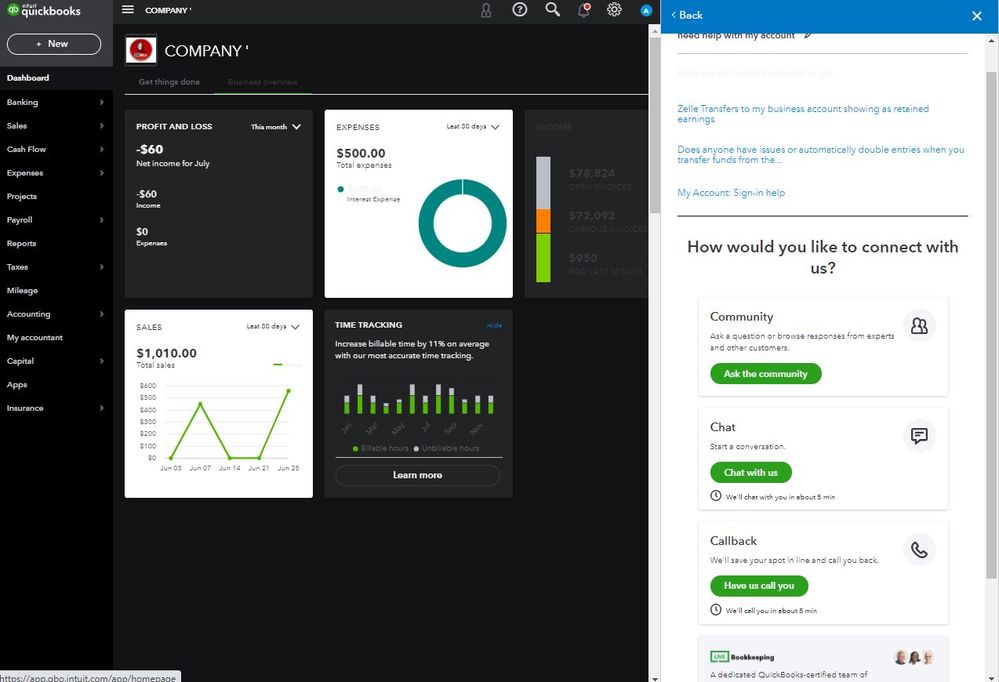999x682 pixels.
Task: Open the Search magnifier icon
Action: click(552, 9)
